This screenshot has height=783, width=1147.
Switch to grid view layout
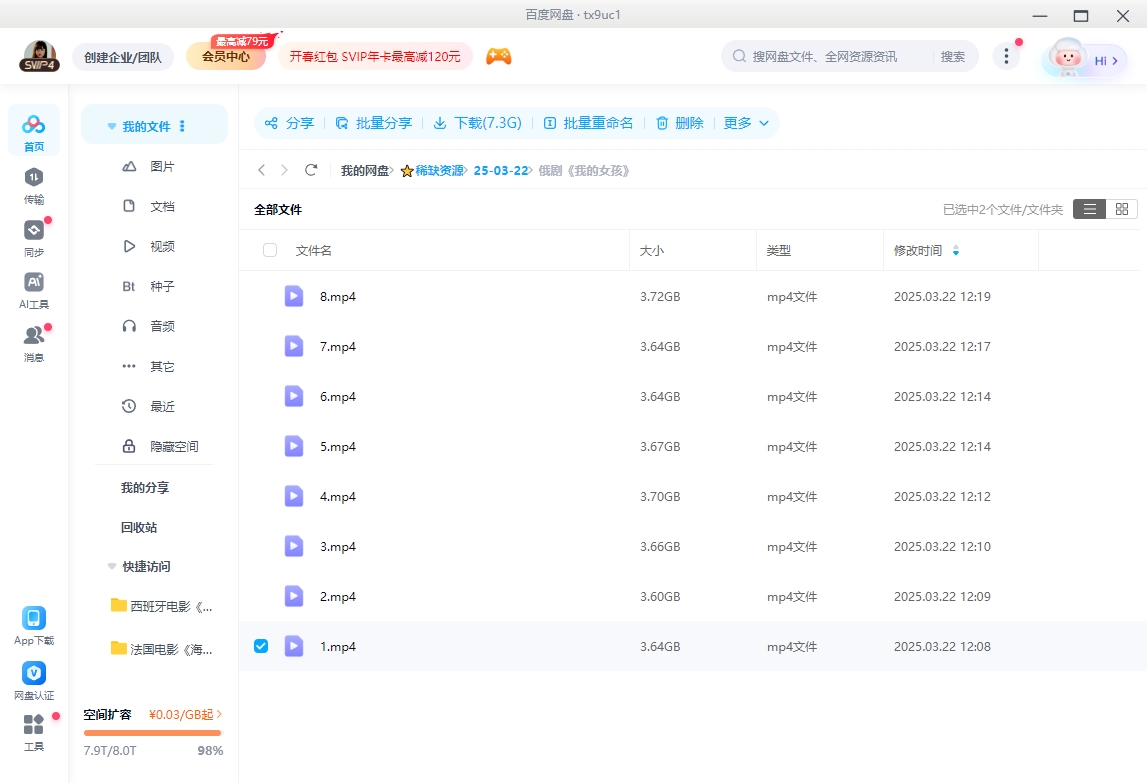point(1121,209)
